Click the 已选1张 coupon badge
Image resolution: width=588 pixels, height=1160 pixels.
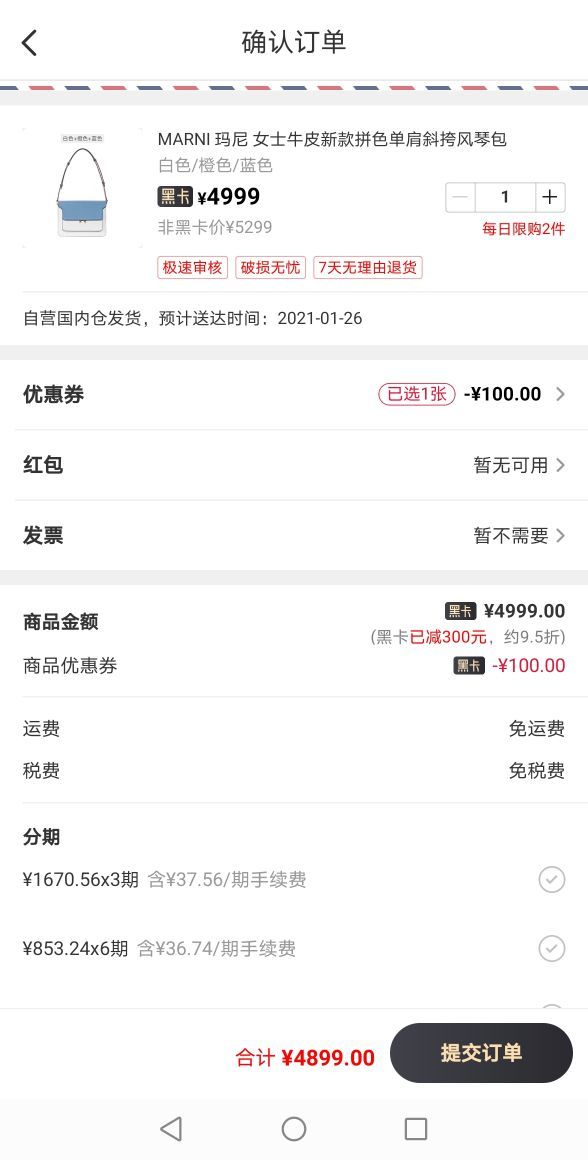416,394
